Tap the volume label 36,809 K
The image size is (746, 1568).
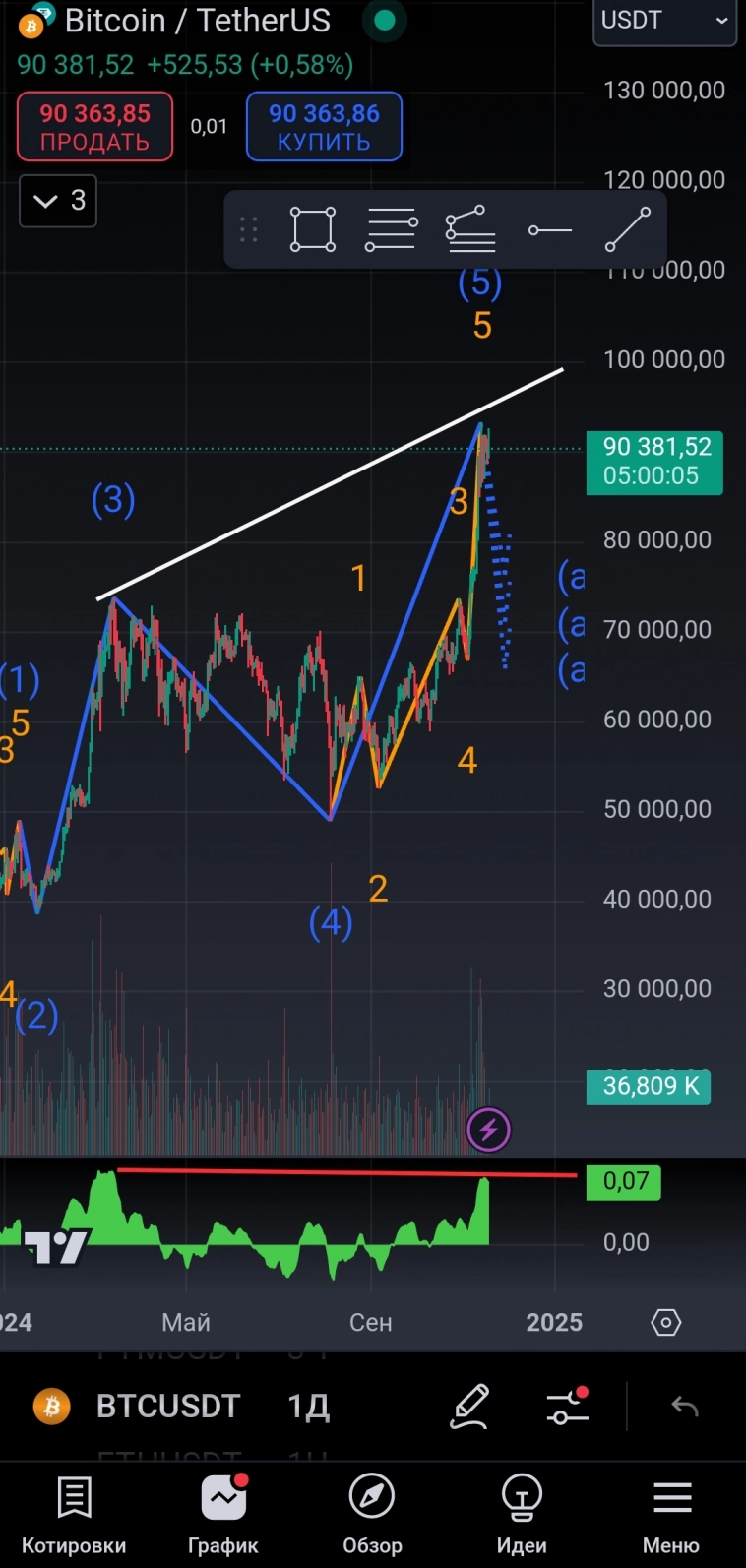tap(649, 1087)
